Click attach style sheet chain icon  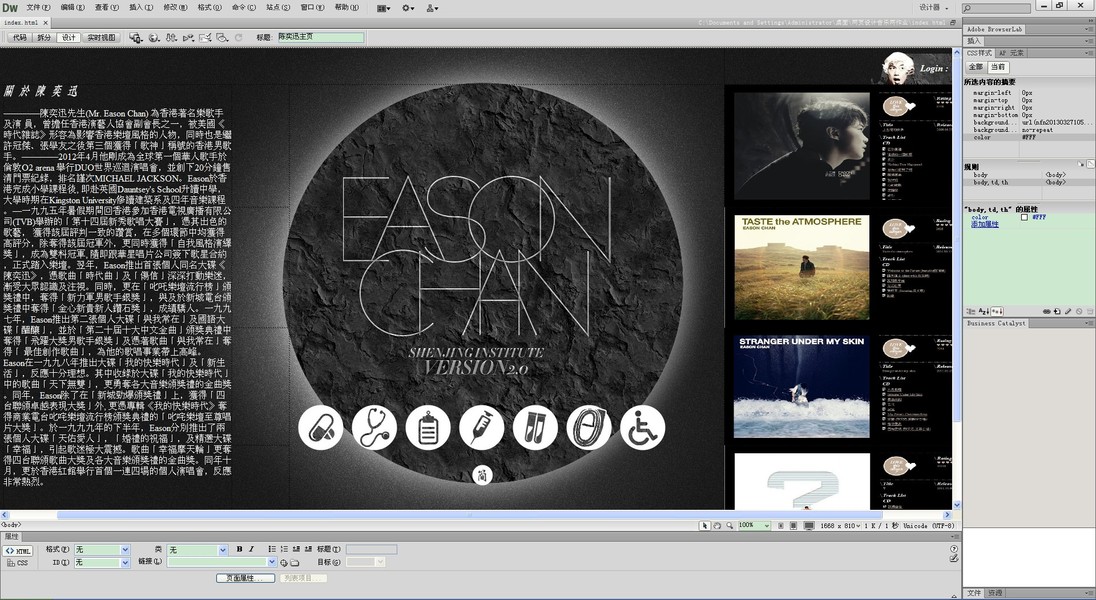click(x=1046, y=311)
